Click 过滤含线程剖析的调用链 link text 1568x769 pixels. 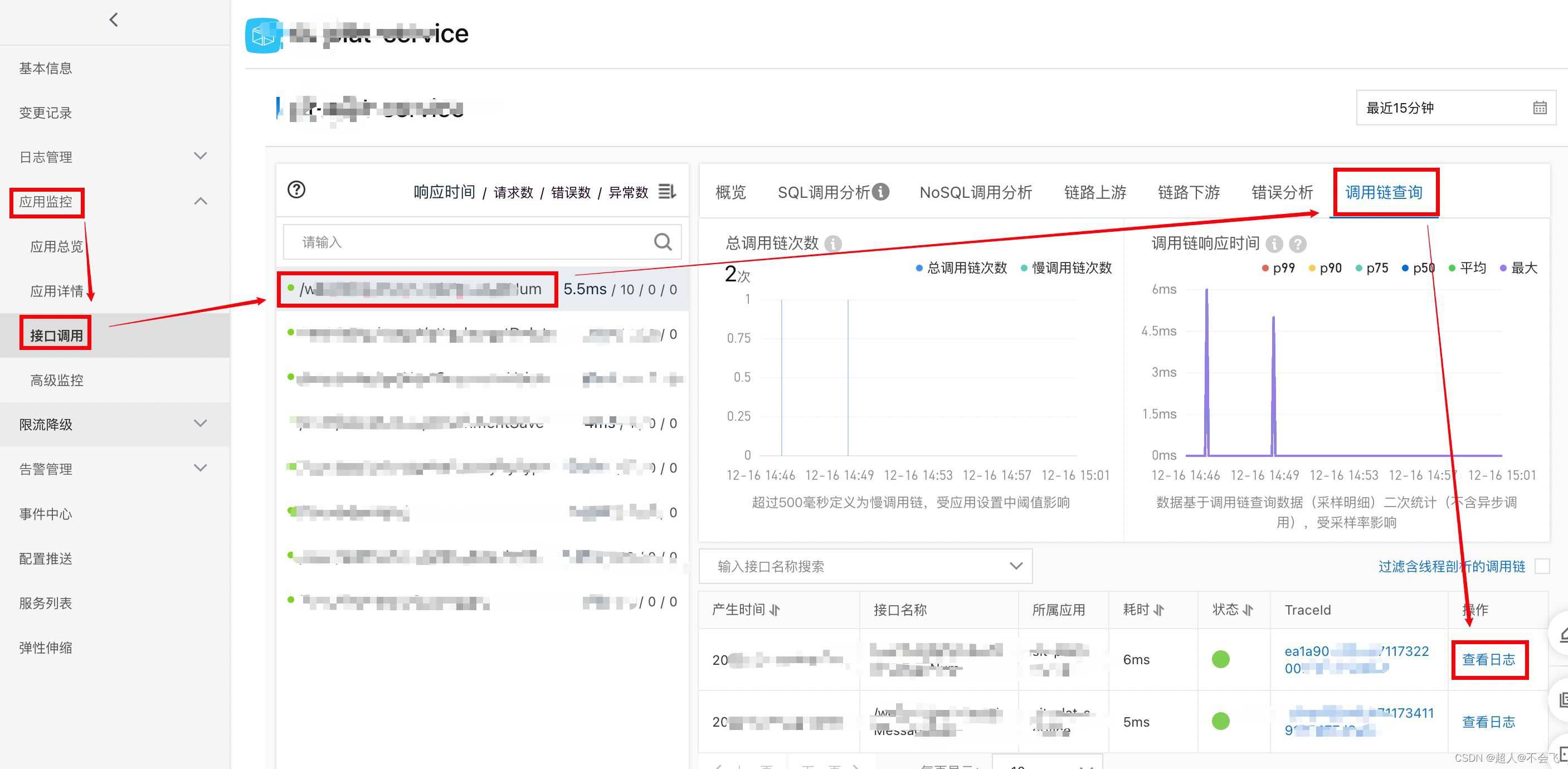[1452, 566]
